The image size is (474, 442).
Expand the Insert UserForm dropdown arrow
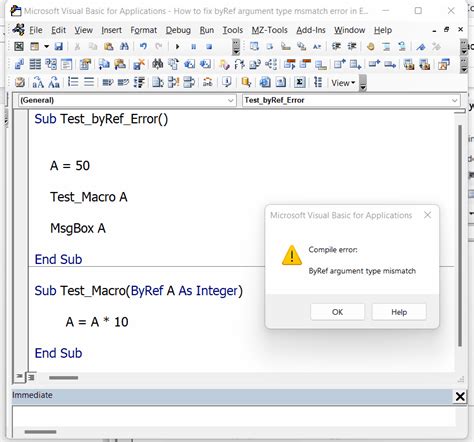(46, 46)
